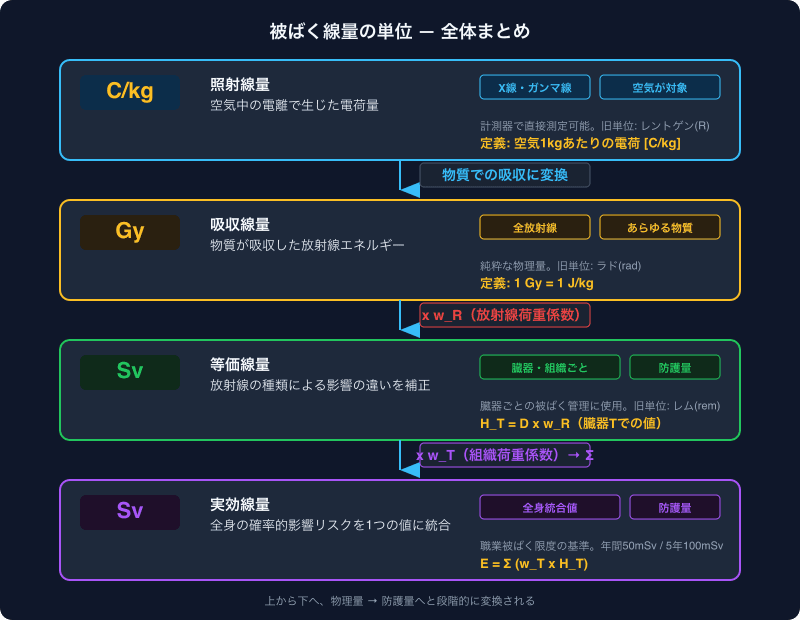Click 物質が吸収した放射線エネルギー description

pos(307,245)
